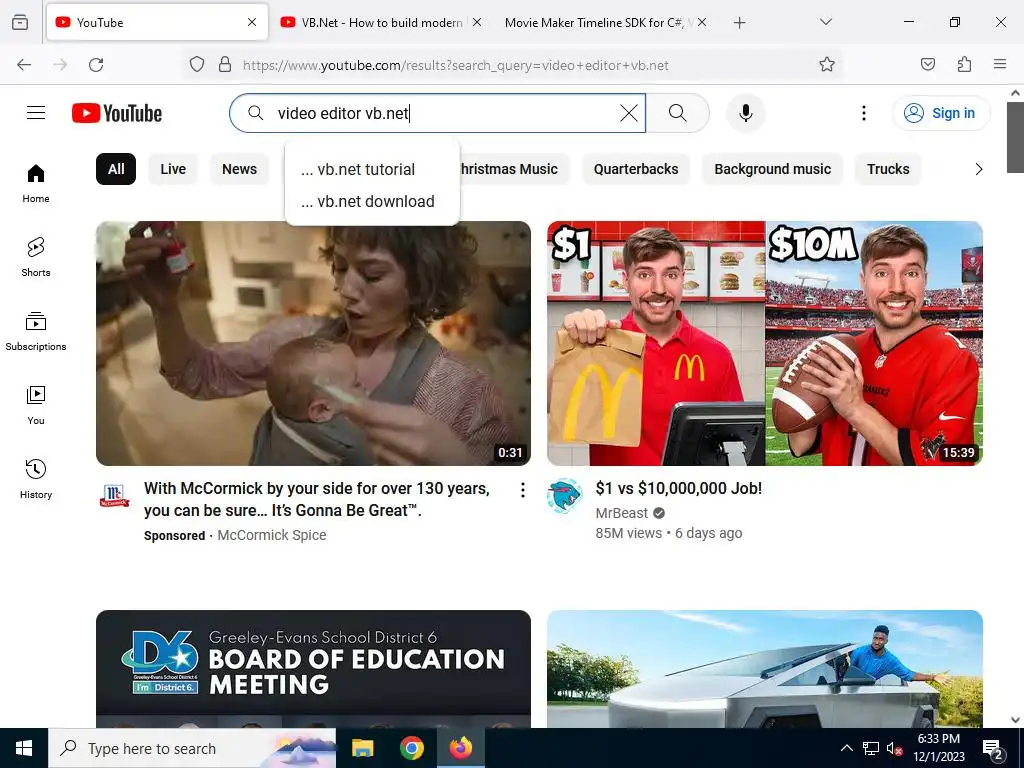1024x768 pixels.
Task: Open Shorts in sidebar
Action: [36, 257]
